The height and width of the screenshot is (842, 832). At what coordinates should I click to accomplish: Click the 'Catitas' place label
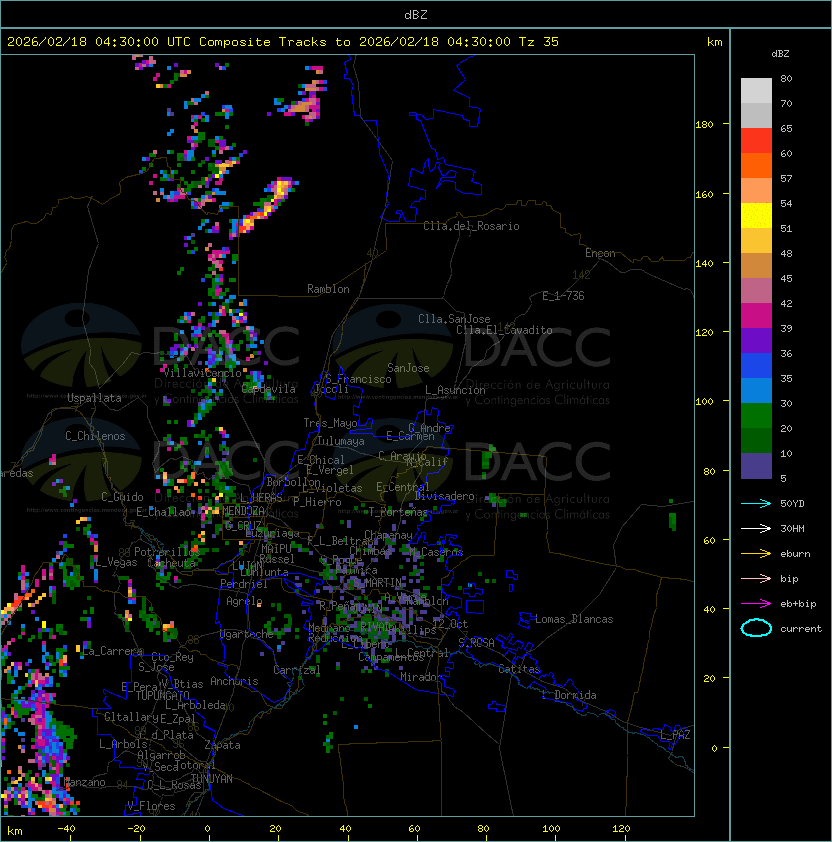[x=519, y=669]
